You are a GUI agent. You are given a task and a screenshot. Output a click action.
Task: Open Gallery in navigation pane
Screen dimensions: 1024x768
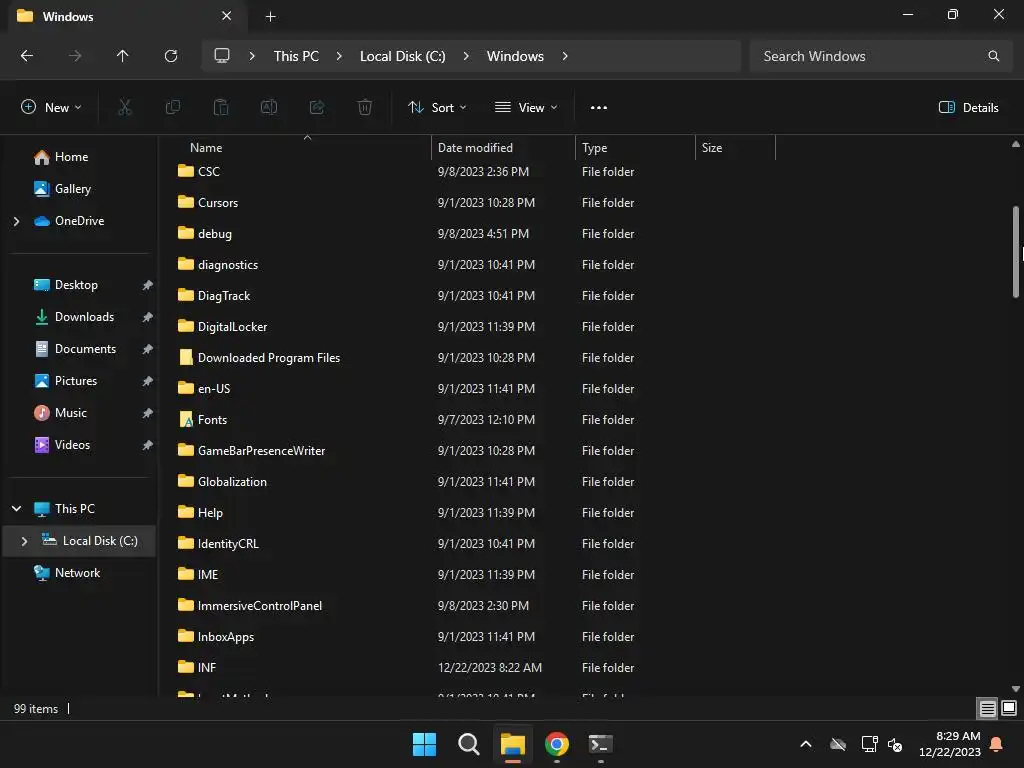pos(73,189)
